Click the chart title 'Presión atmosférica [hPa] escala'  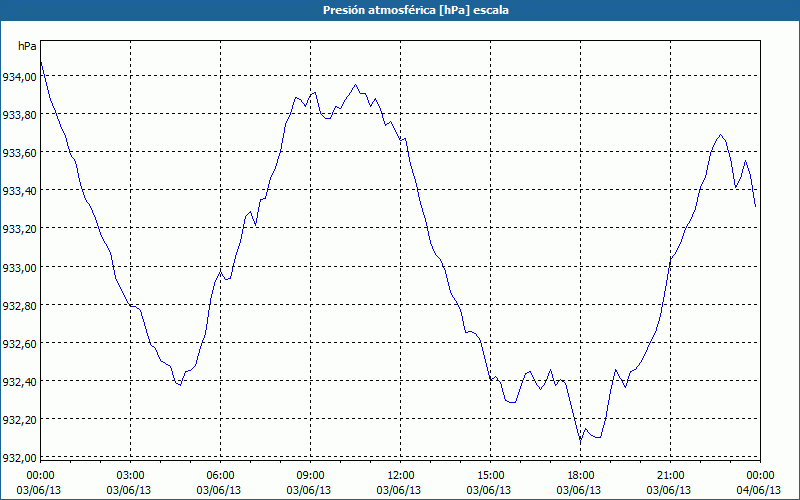[x=415, y=10]
